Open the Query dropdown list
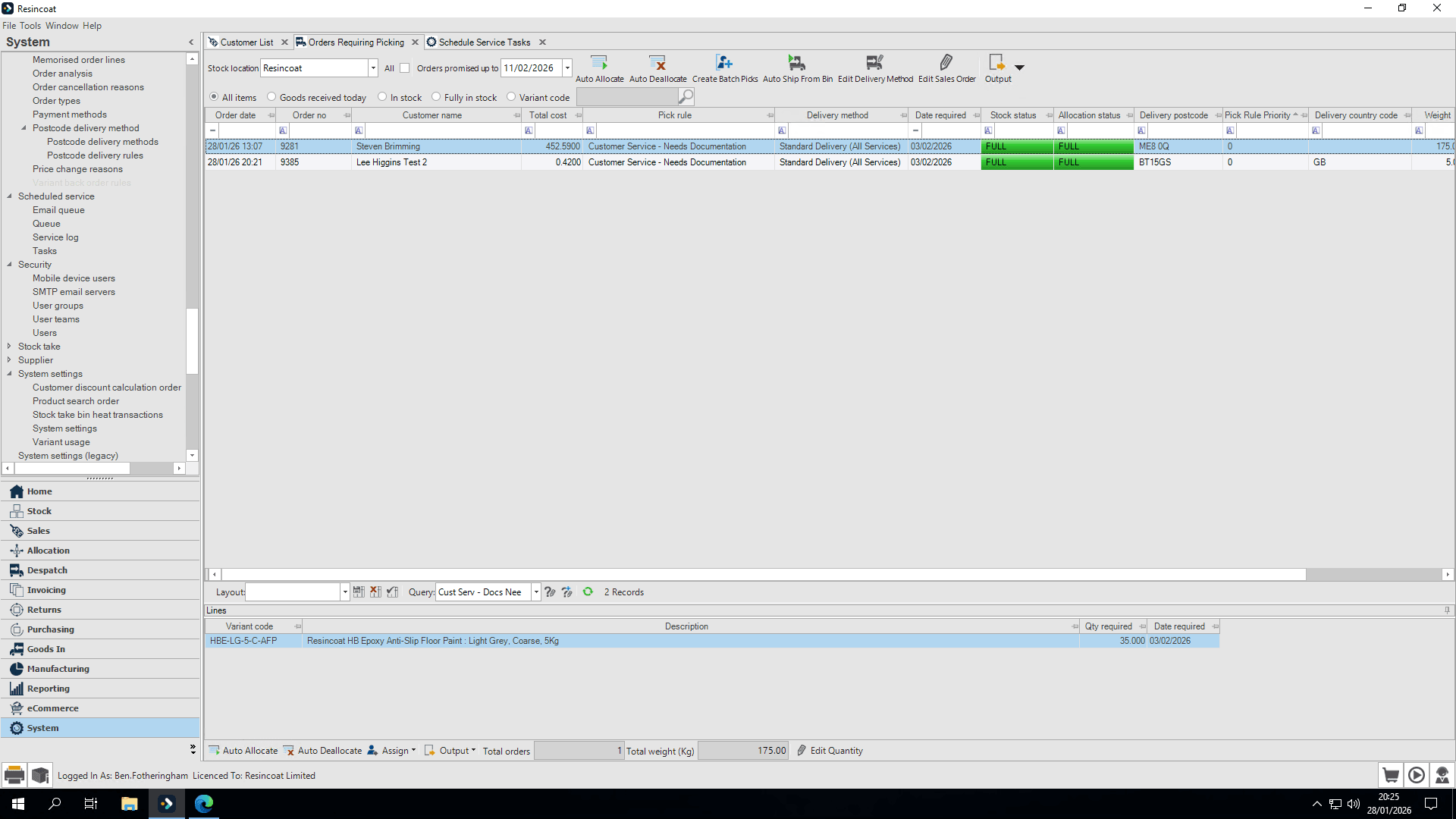Viewport: 1456px width, 819px height. [536, 592]
